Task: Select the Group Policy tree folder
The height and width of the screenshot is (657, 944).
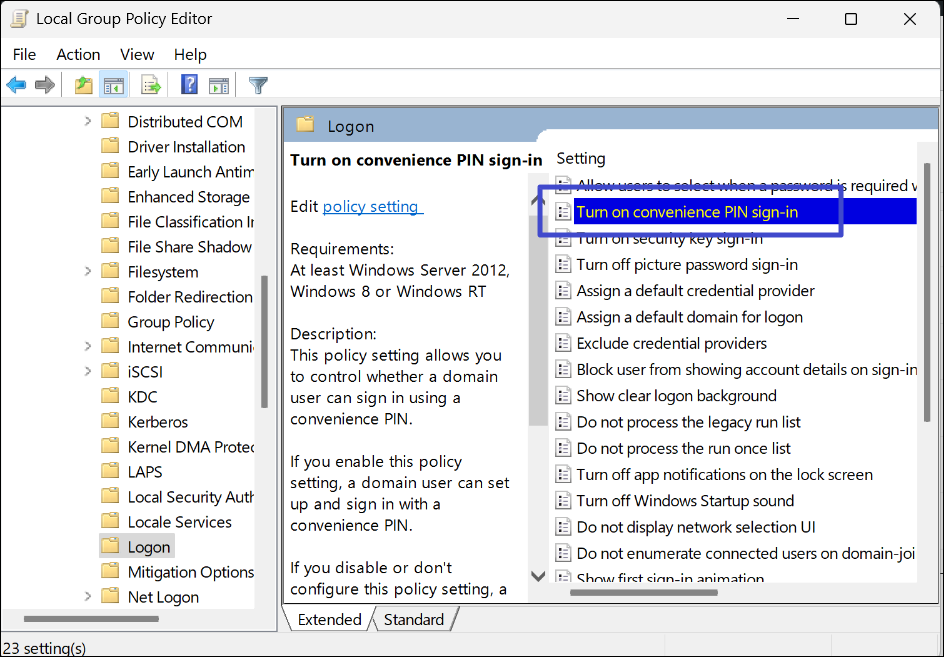Action: (170, 322)
